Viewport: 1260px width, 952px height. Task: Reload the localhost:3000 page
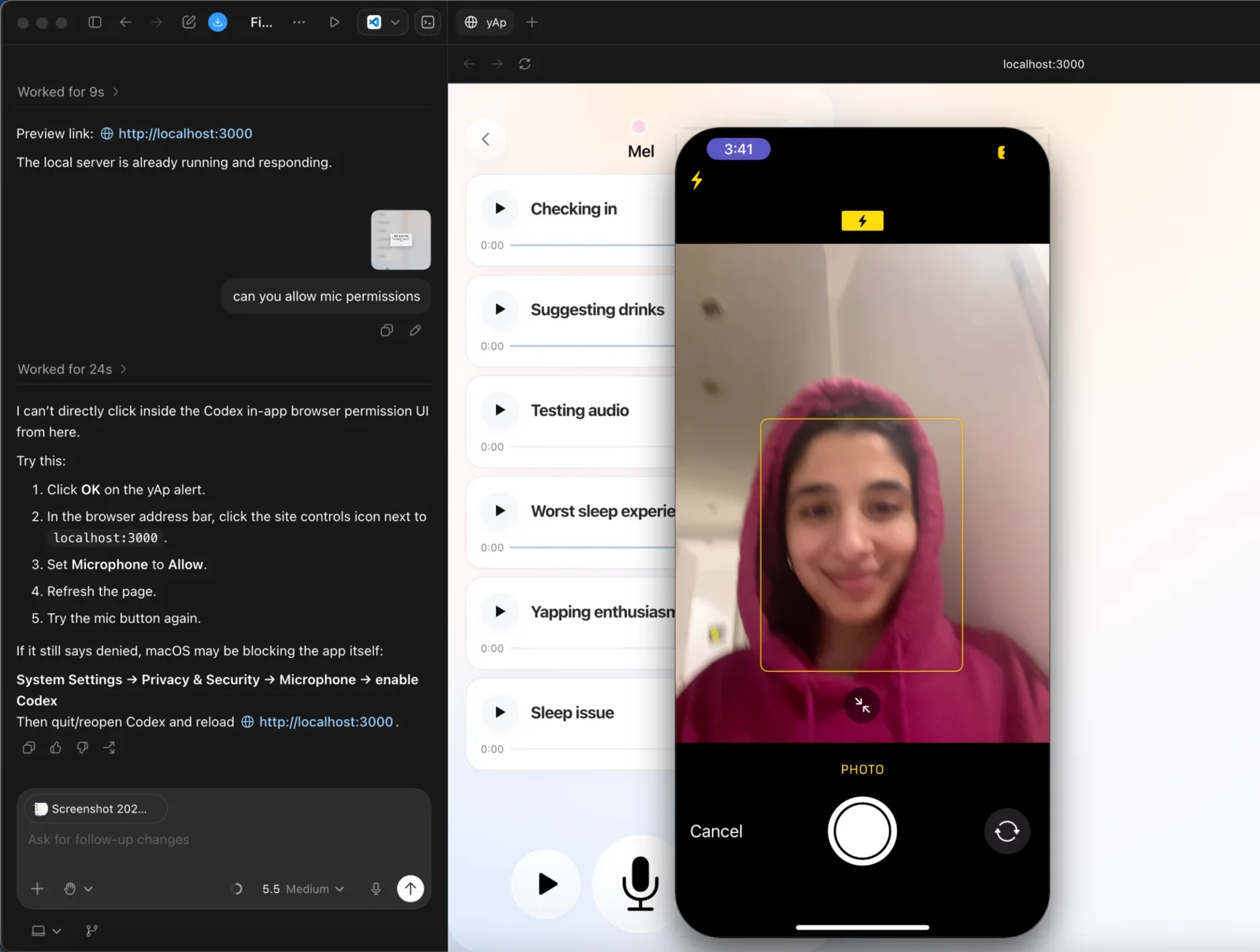tap(524, 64)
